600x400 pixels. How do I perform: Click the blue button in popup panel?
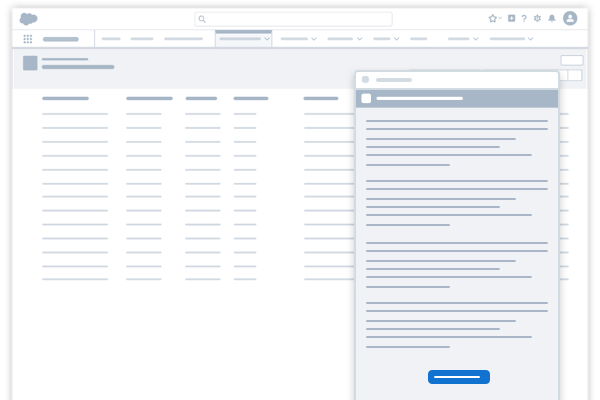(x=458, y=377)
